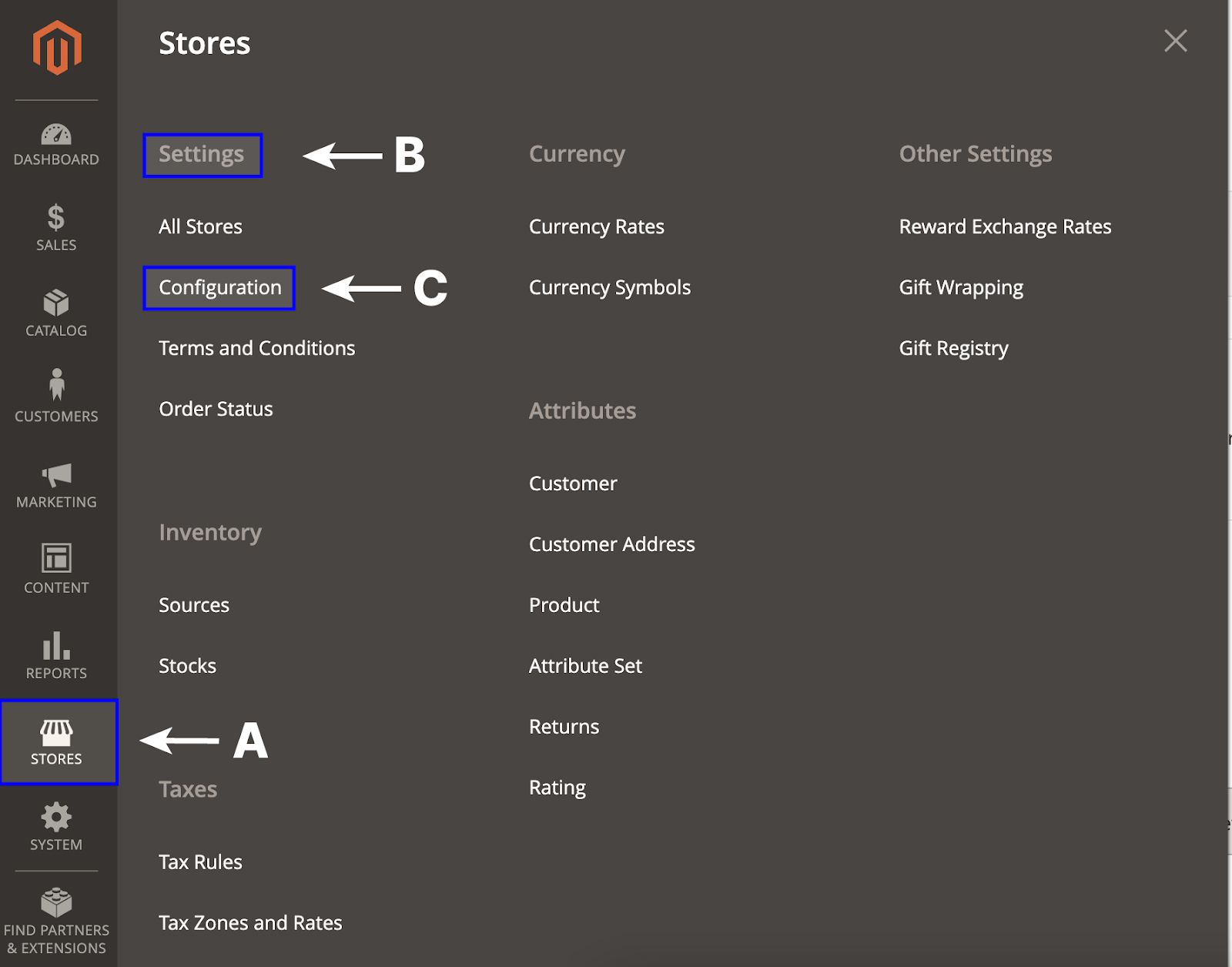
Task: Open Gift Wrapping settings
Action: 961,288
